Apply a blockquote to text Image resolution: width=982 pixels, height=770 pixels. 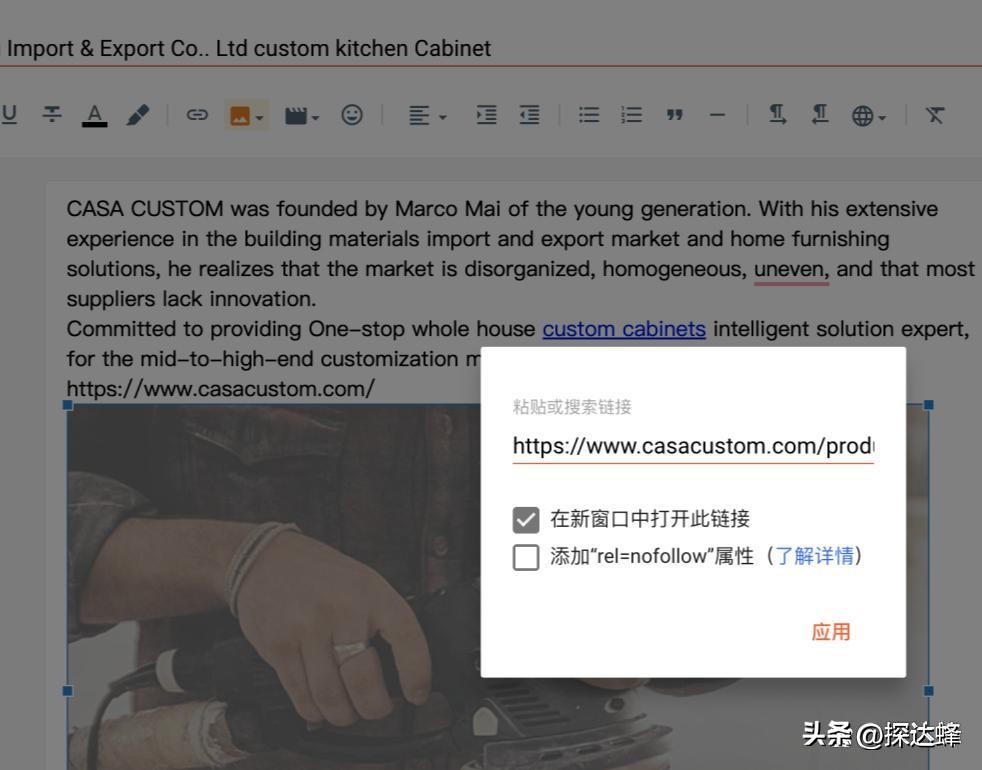point(674,114)
